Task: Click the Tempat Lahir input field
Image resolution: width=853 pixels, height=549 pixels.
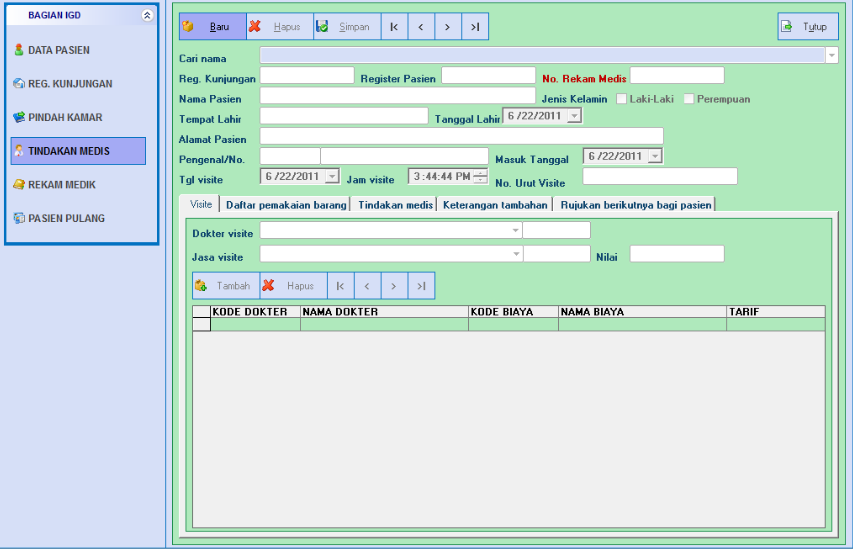Action: pos(344,115)
